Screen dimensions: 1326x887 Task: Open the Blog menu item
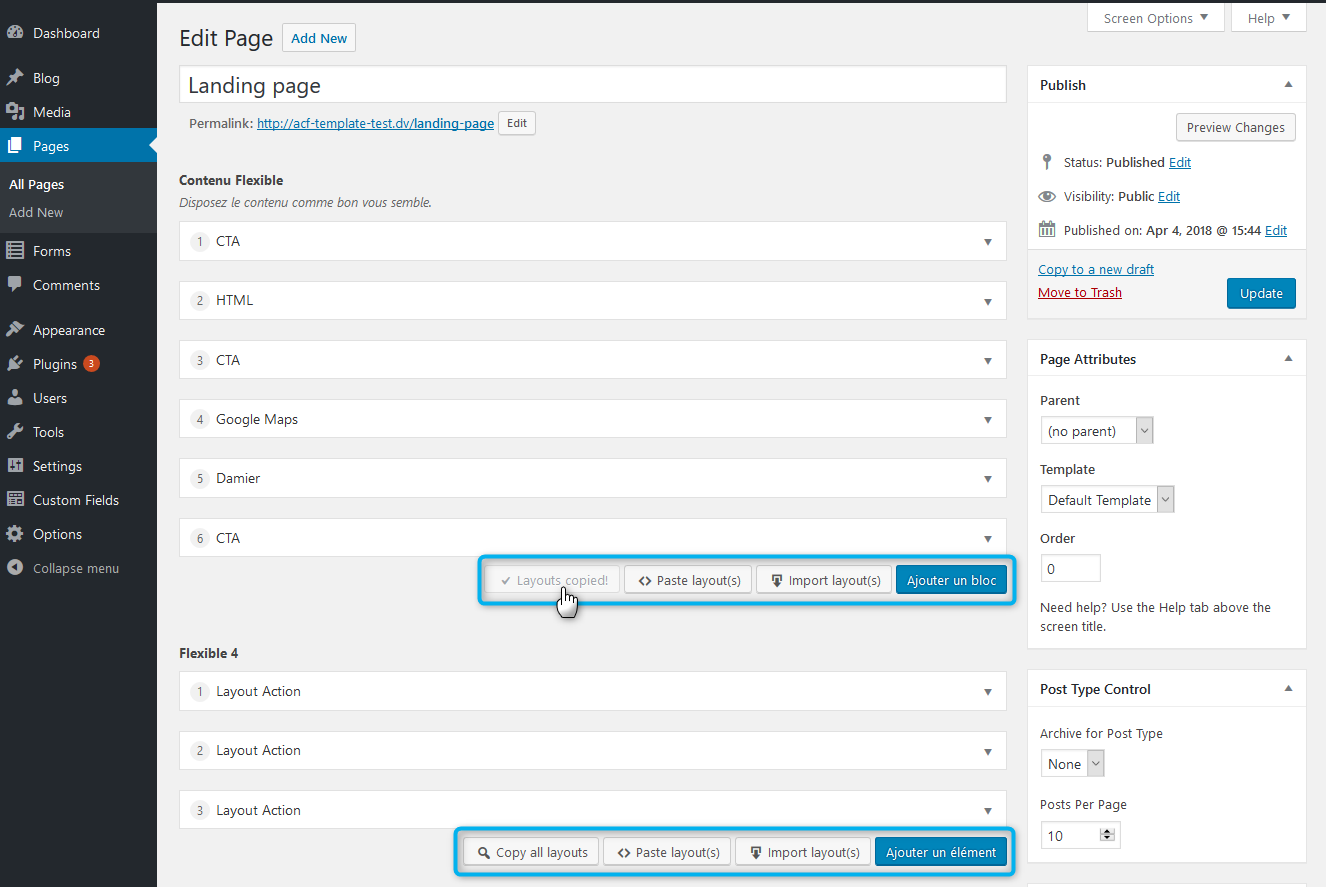(x=46, y=78)
